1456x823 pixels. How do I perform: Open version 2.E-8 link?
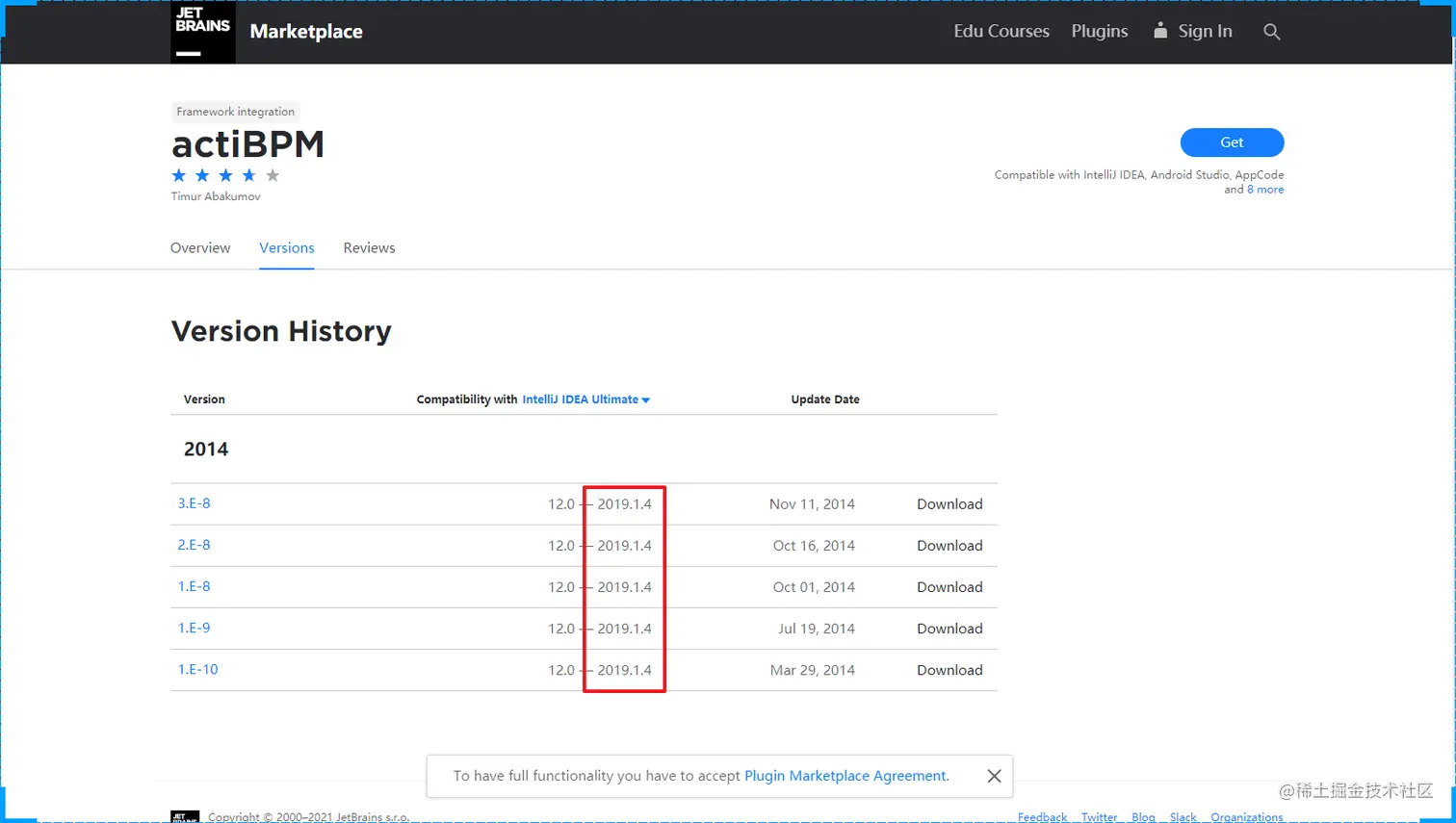pos(194,545)
